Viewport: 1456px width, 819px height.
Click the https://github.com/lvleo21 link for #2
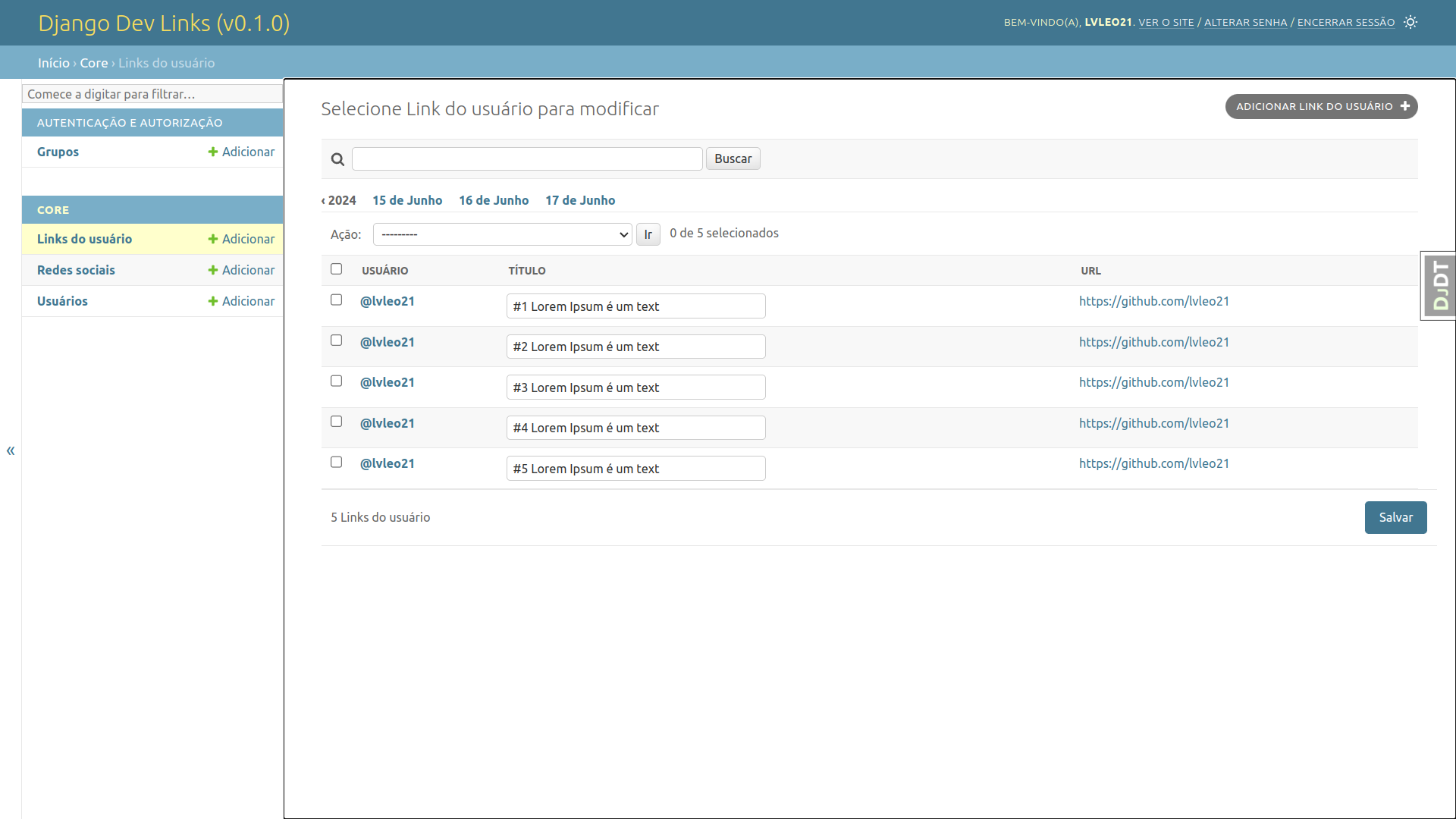1154,341
